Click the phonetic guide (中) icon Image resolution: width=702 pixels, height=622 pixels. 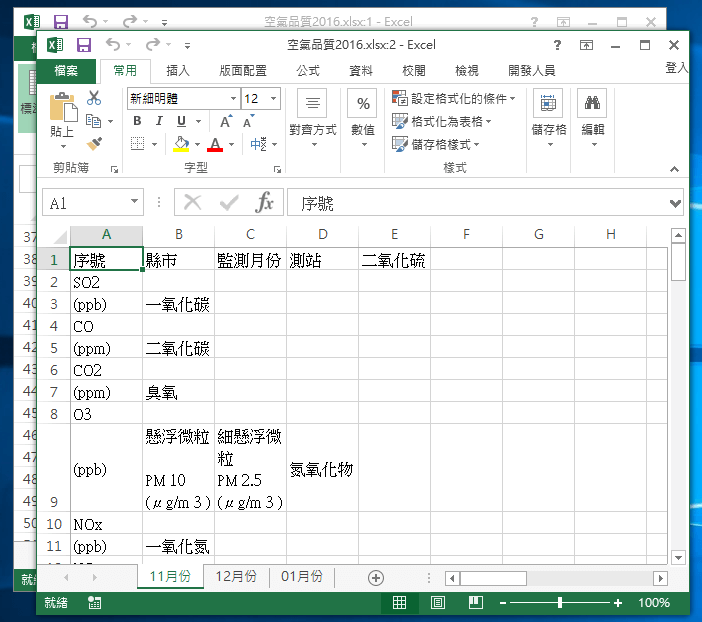(x=259, y=144)
